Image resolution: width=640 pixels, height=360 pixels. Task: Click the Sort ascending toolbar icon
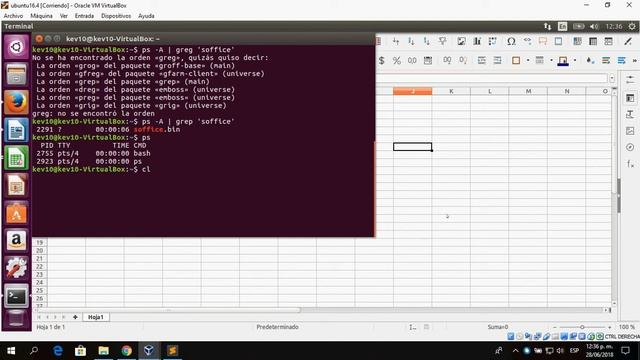[411, 41]
